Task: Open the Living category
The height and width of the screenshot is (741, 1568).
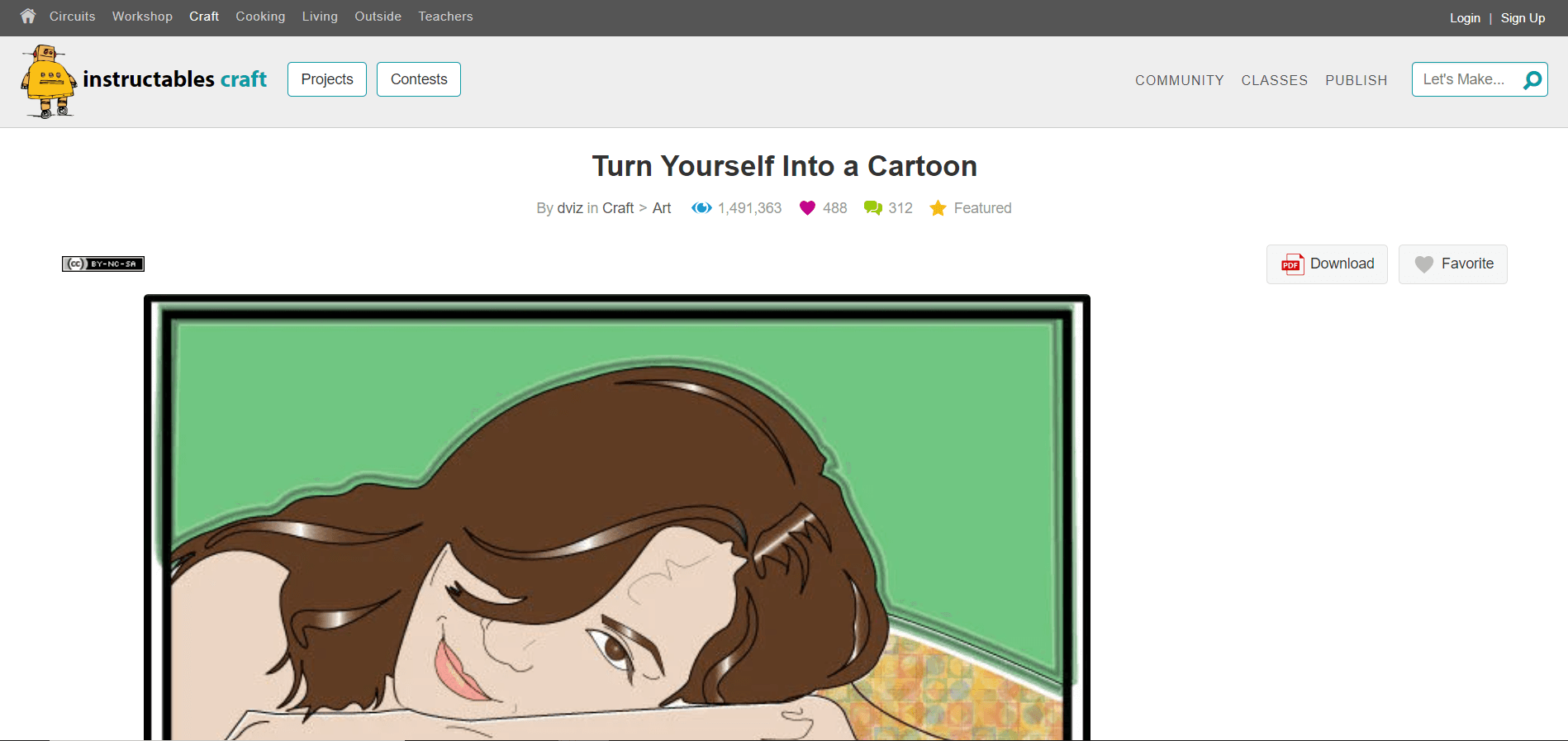Action: (320, 17)
